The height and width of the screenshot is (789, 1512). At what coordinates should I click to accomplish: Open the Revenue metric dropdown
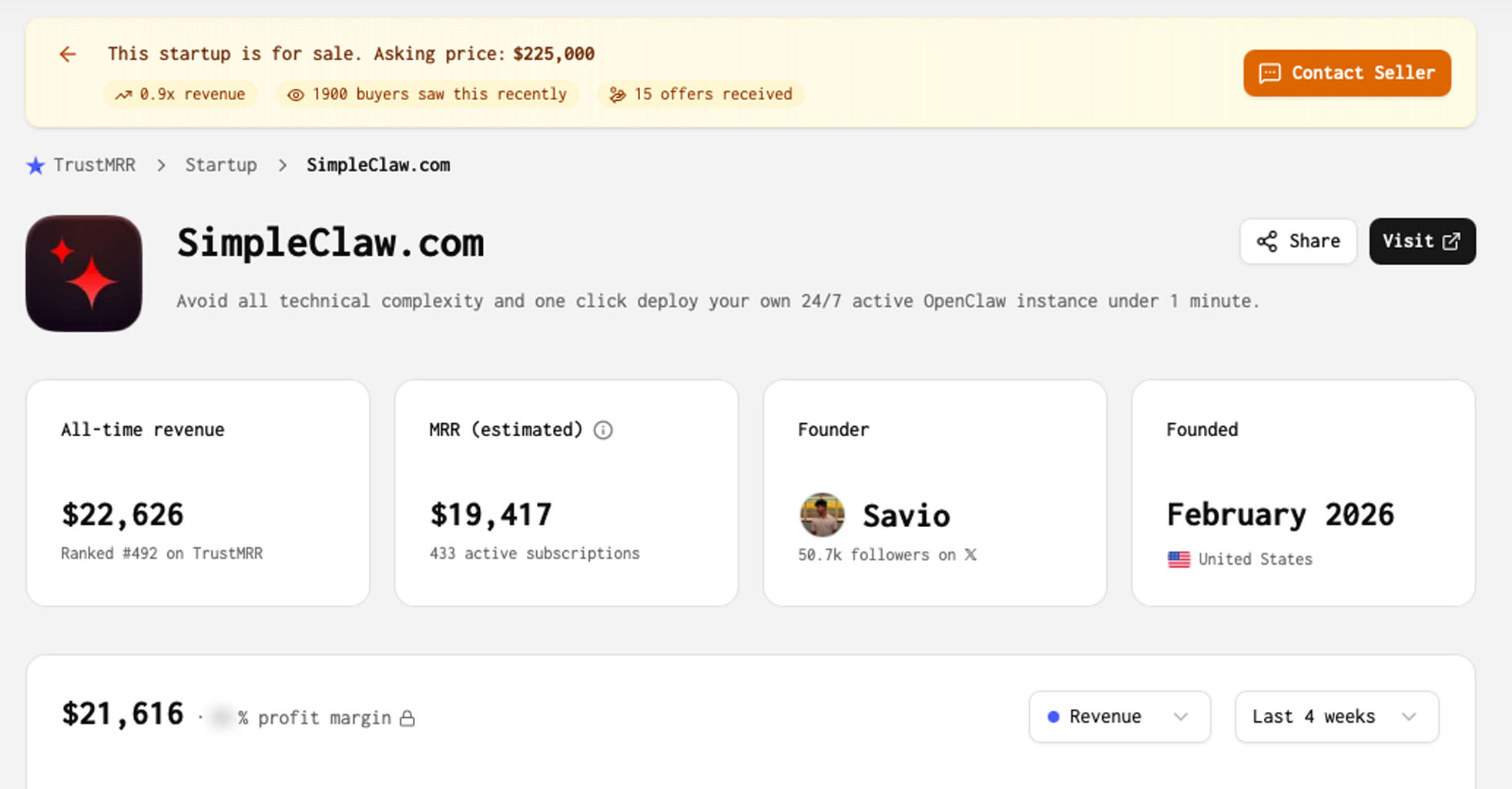pyautogui.click(x=1119, y=717)
